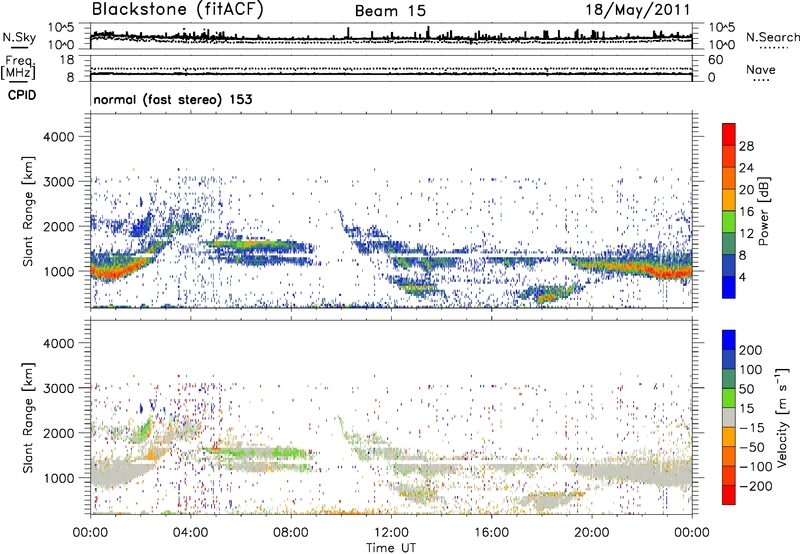The height and width of the screenshot is (554, 800).
Task: Click the date '18/May/2011'
Action: coord(638,10)
